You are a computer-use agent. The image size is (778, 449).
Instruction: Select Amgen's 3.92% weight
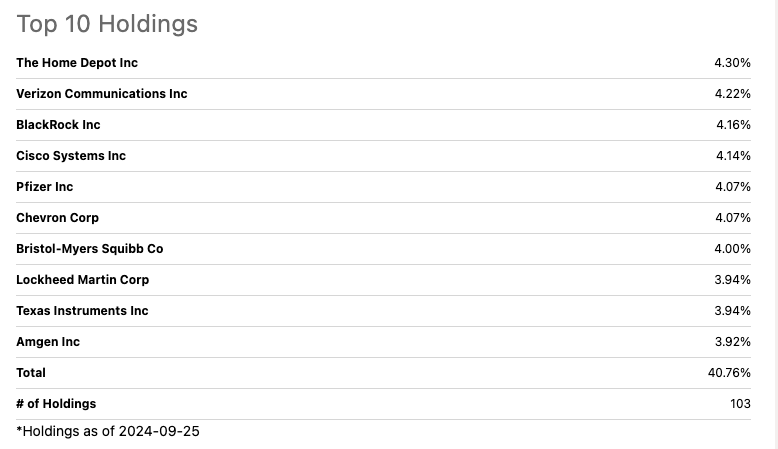[732, 342]
